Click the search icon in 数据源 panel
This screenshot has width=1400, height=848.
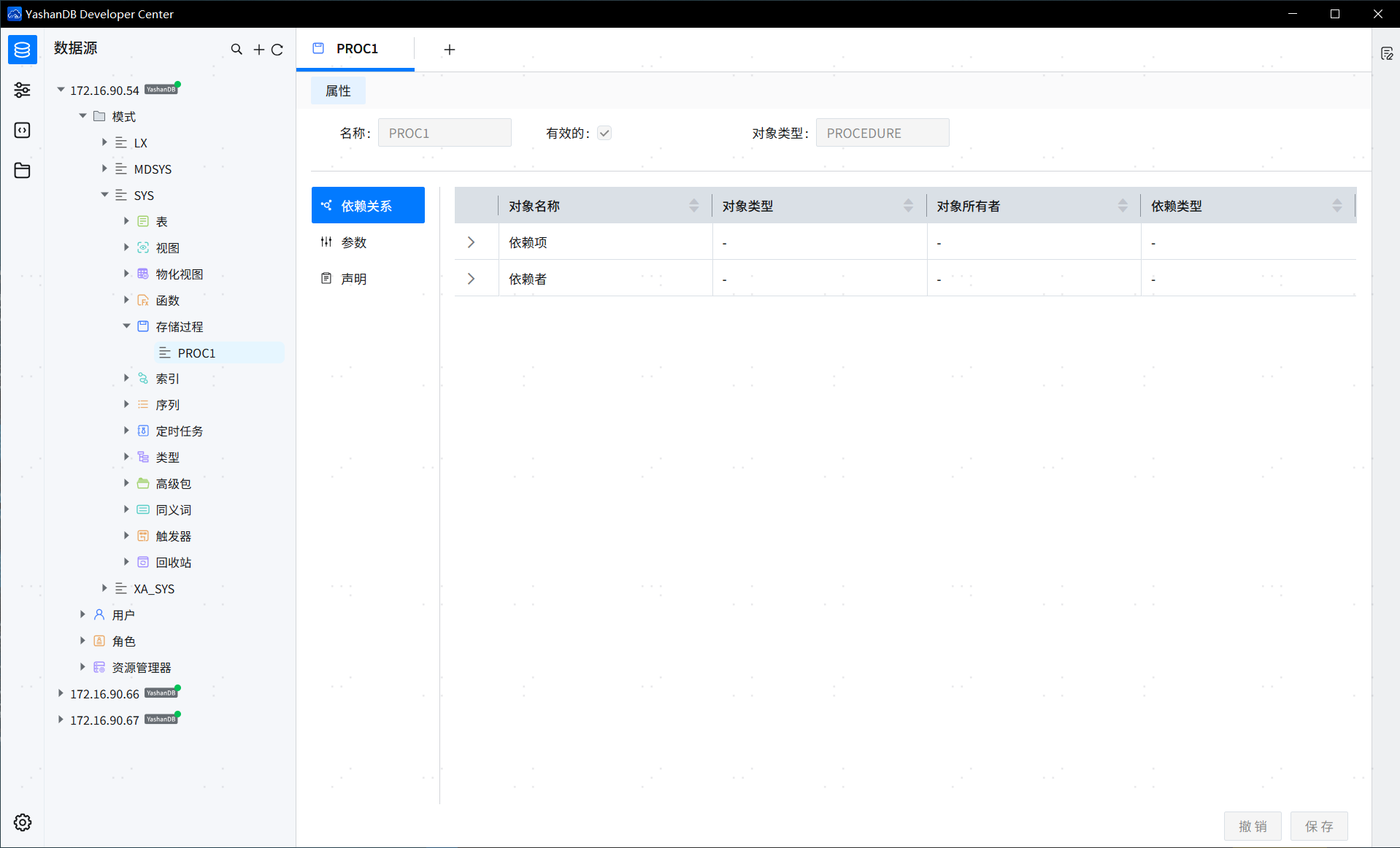tap(236, 50)
